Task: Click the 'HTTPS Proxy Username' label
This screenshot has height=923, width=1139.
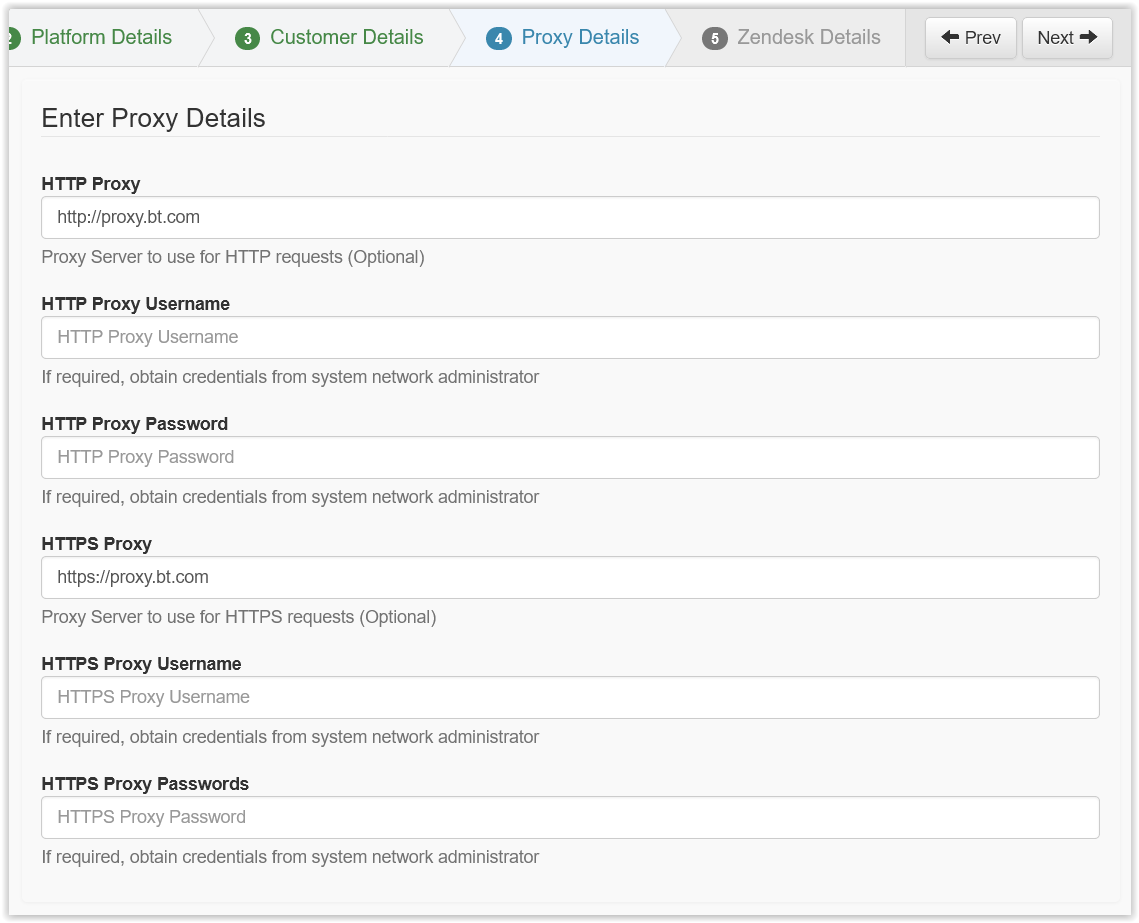Action: [x=142, y=664]
